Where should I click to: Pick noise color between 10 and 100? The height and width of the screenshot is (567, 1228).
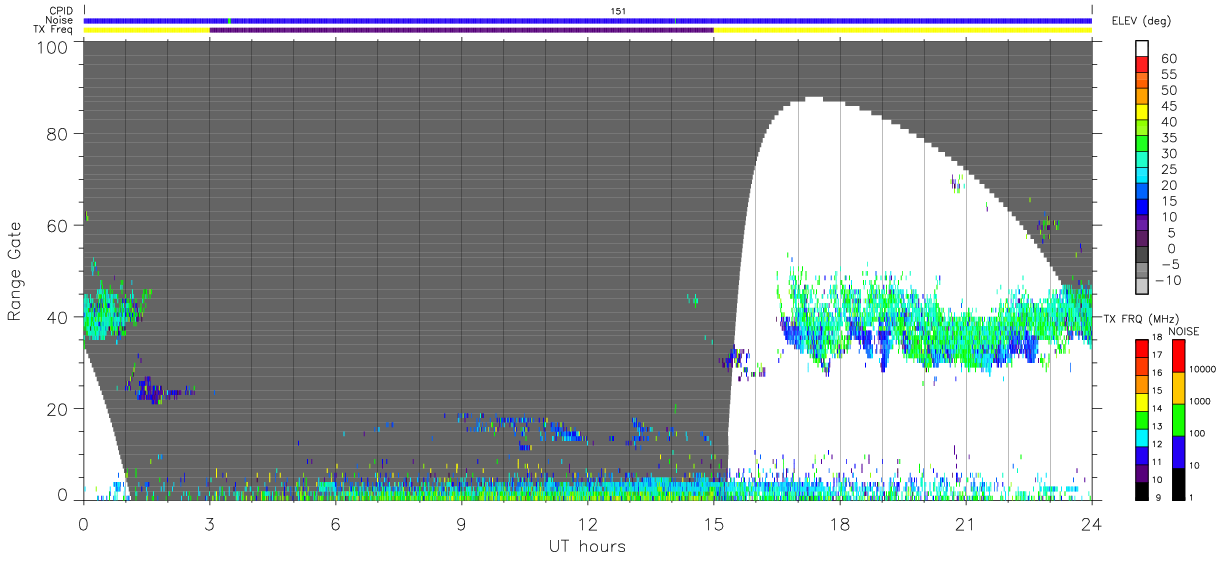tap(1178, 452)
